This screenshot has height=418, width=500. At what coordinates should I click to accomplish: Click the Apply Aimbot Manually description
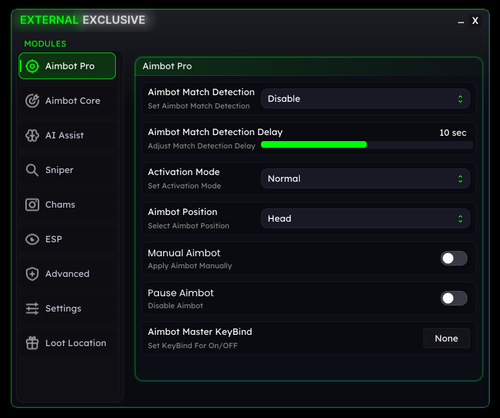190,266
